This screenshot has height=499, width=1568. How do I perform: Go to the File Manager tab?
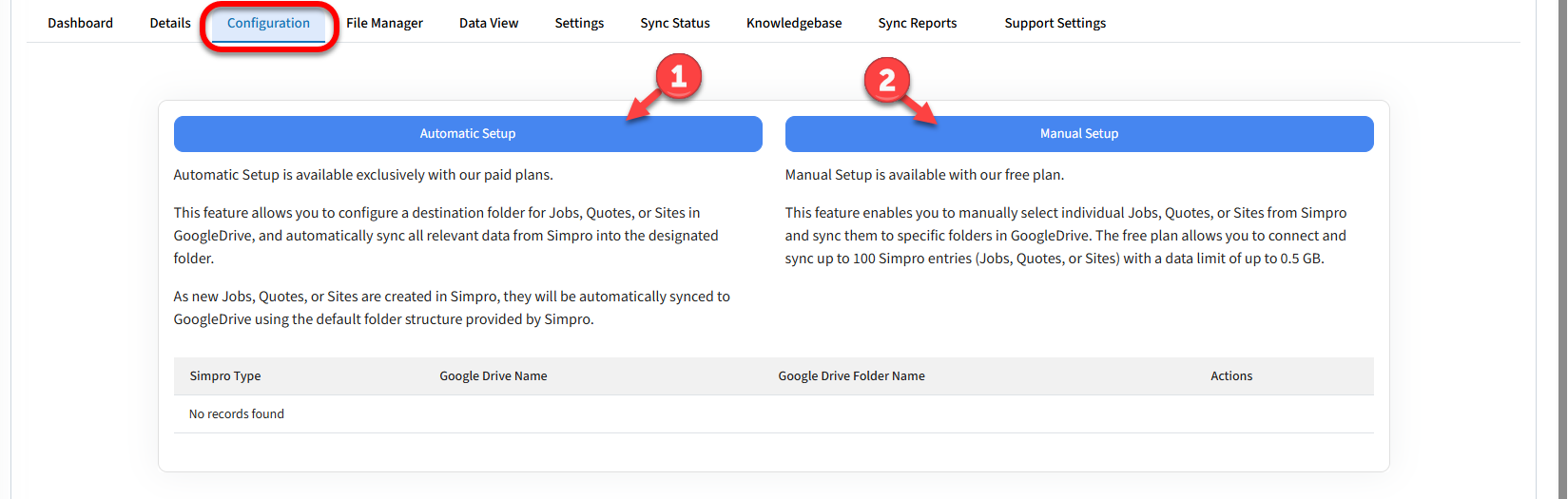(384, 23)
